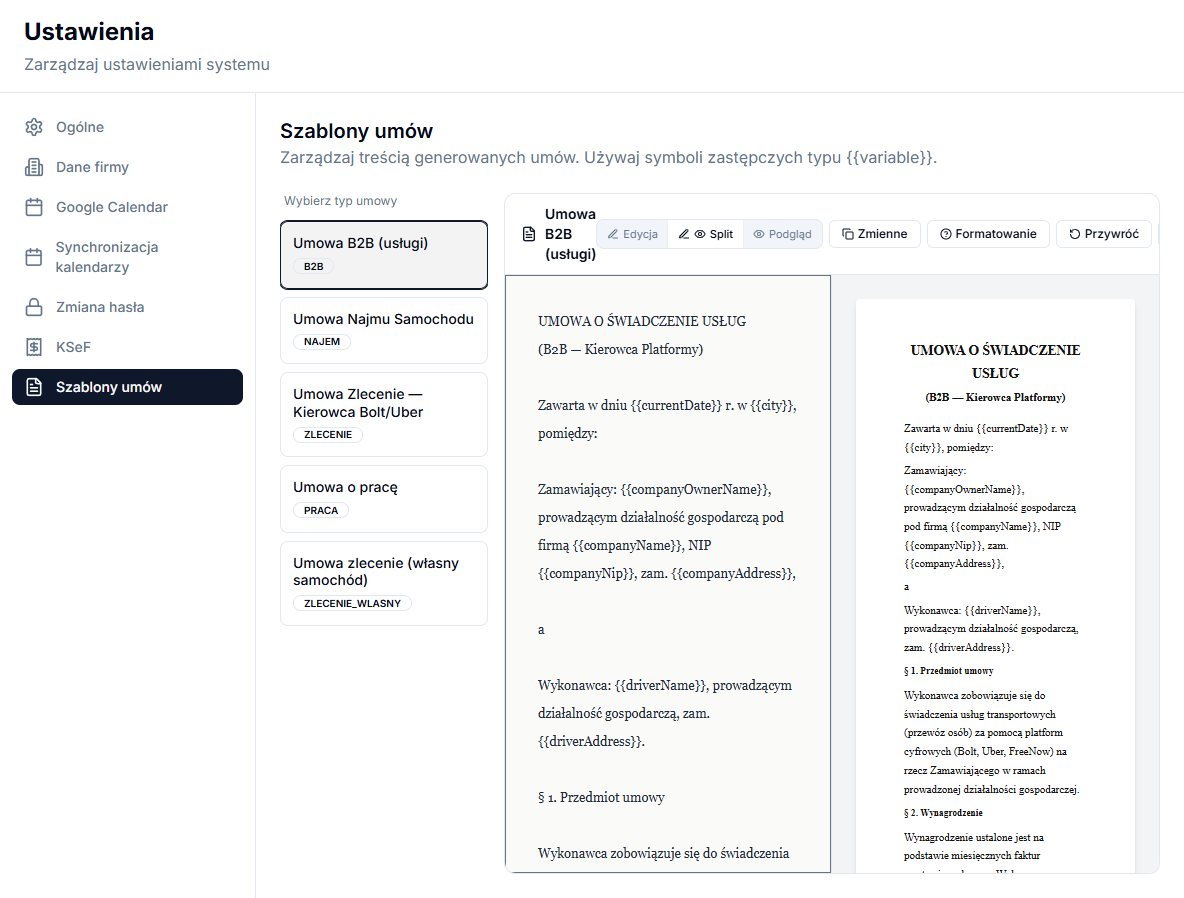The height and width of the screenshot is (898, 1184).
Task: Click the {{currentDate}} line in editor
Action: (667, 406)
